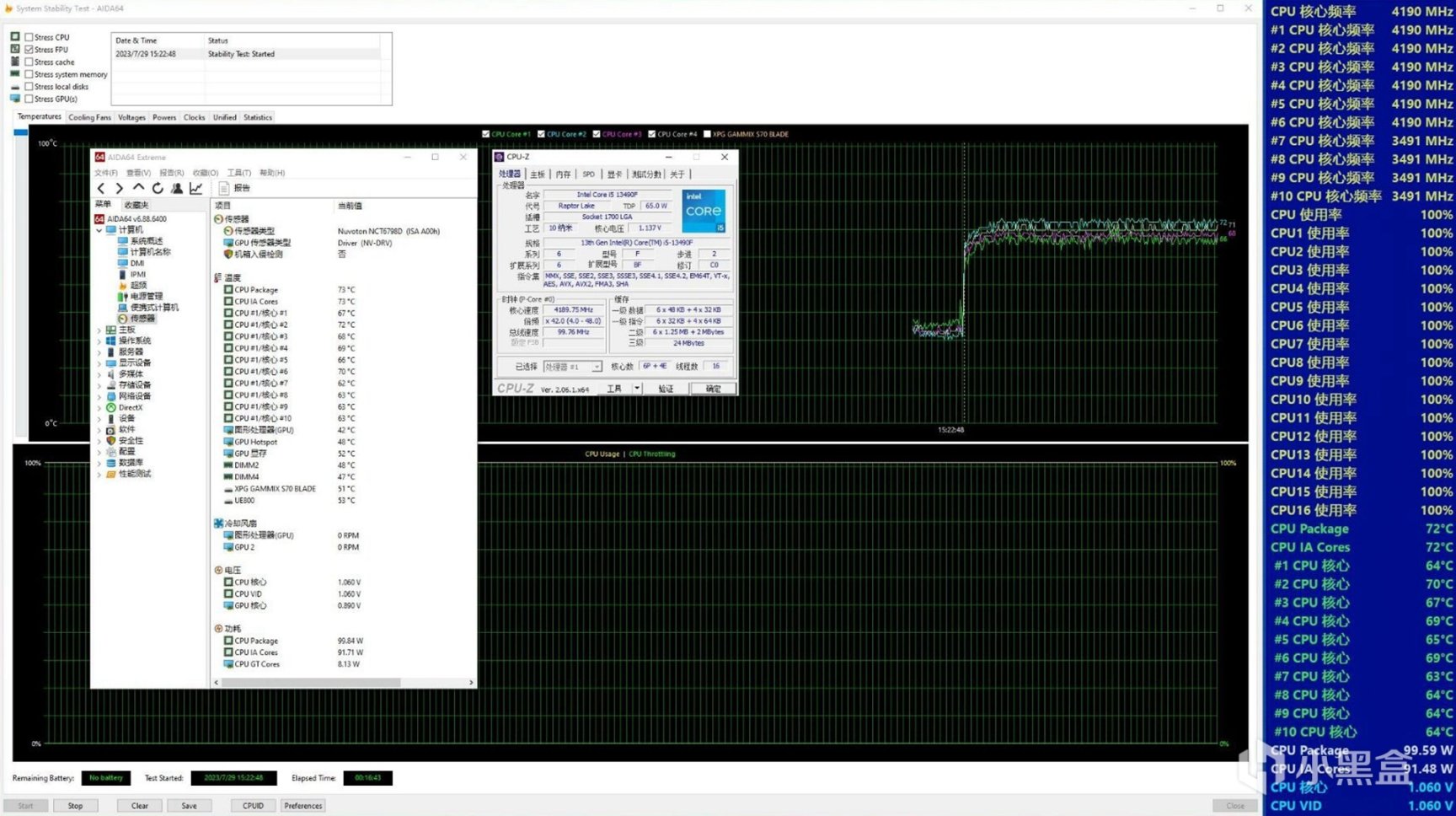Image resolution: width=1456 pixels, height=816 pixels.
Task: Select 传感器 sensor item in the tree
Action: [x=142, y=319]
